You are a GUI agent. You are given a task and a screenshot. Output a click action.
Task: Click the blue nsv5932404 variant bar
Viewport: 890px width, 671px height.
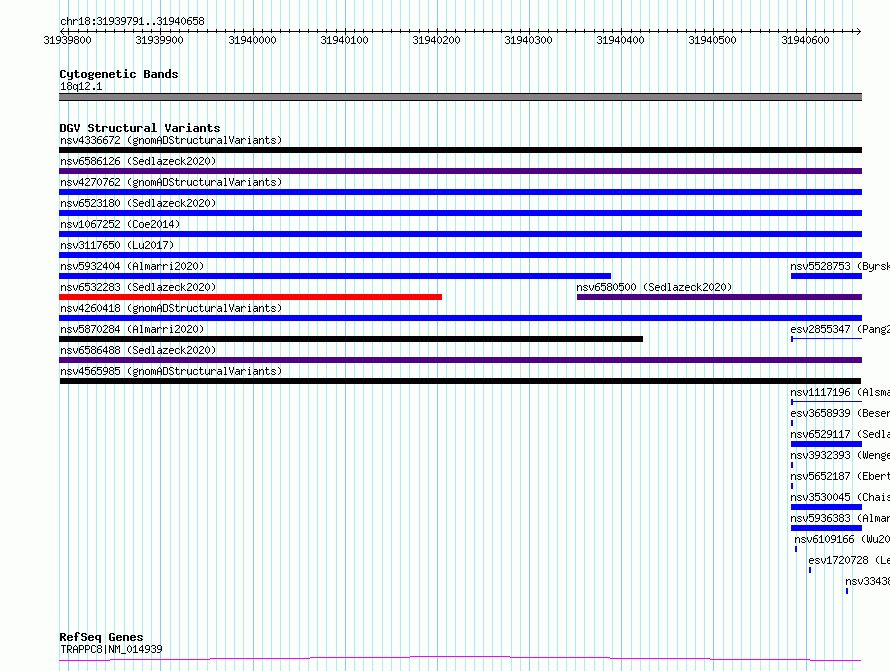pos(335,276)
